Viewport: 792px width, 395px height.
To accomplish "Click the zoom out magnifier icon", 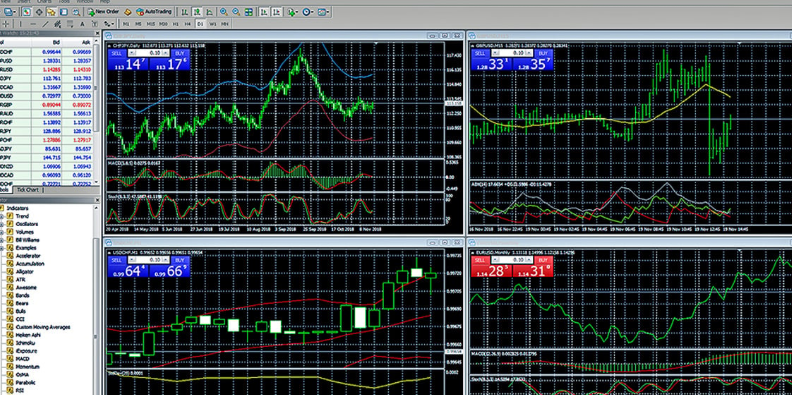I will tap(236, 12).
